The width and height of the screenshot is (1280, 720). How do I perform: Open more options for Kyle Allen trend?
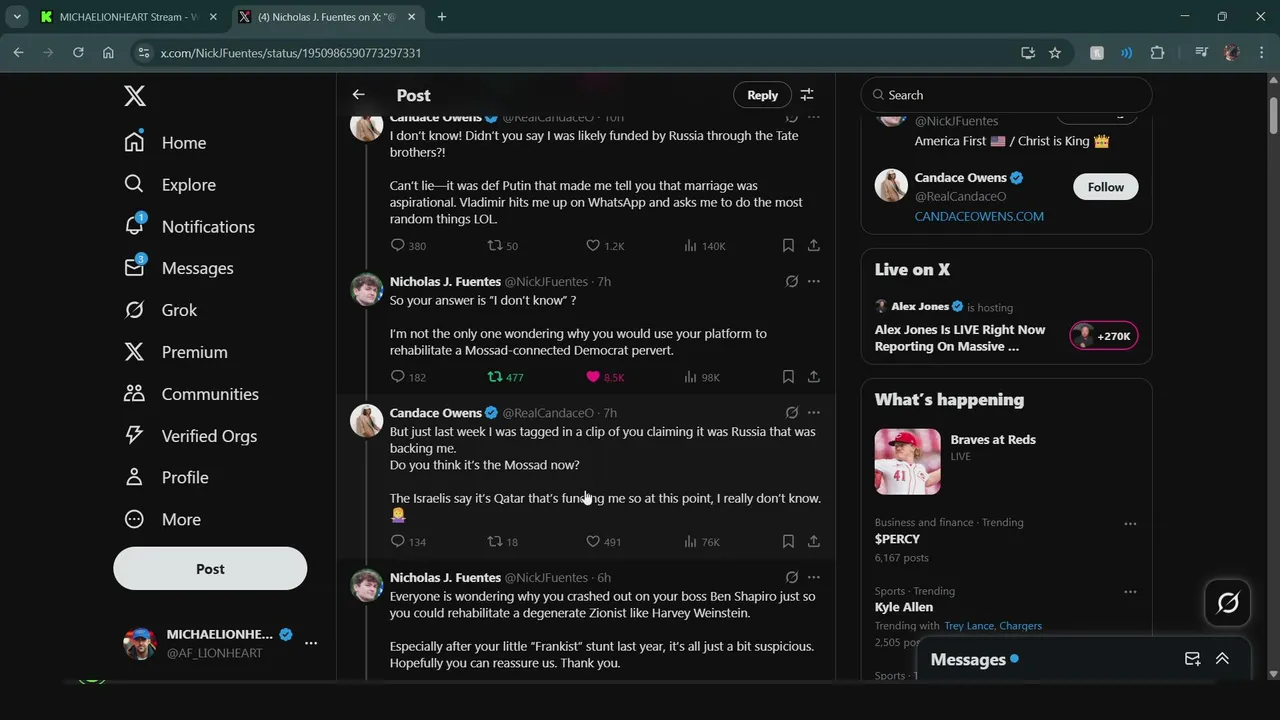click(x=1130, y=592)
